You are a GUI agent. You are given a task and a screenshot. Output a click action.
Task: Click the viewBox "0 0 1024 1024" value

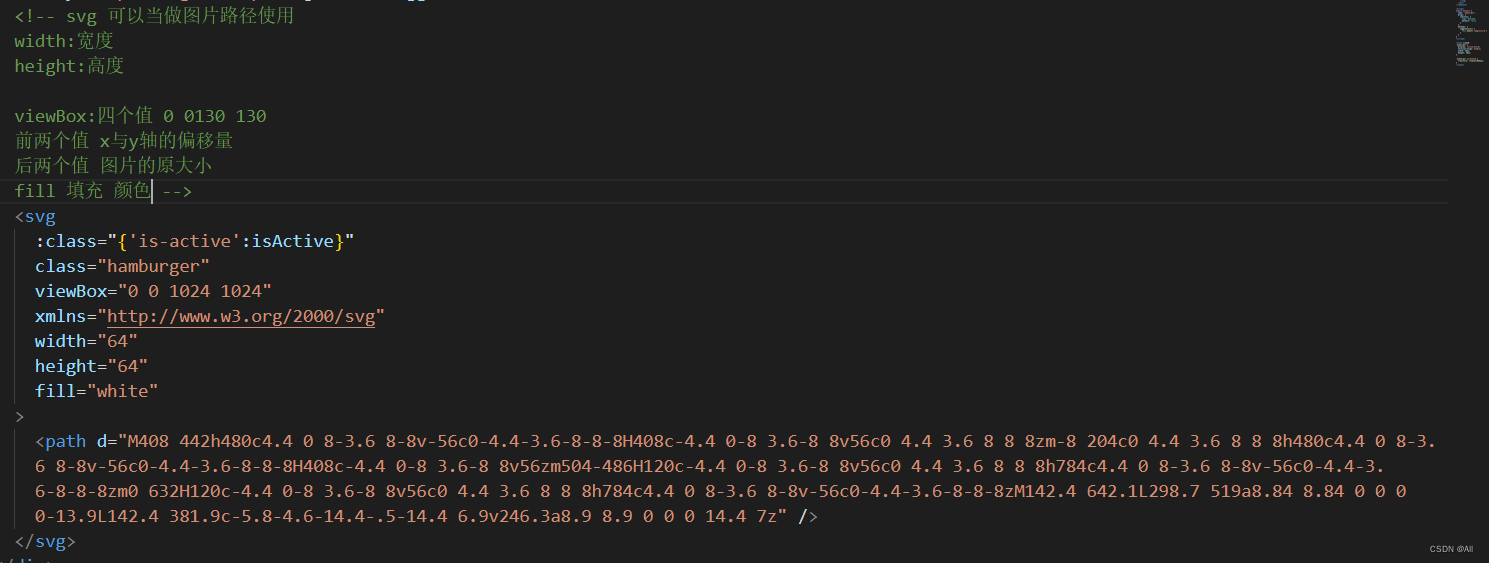195,291
